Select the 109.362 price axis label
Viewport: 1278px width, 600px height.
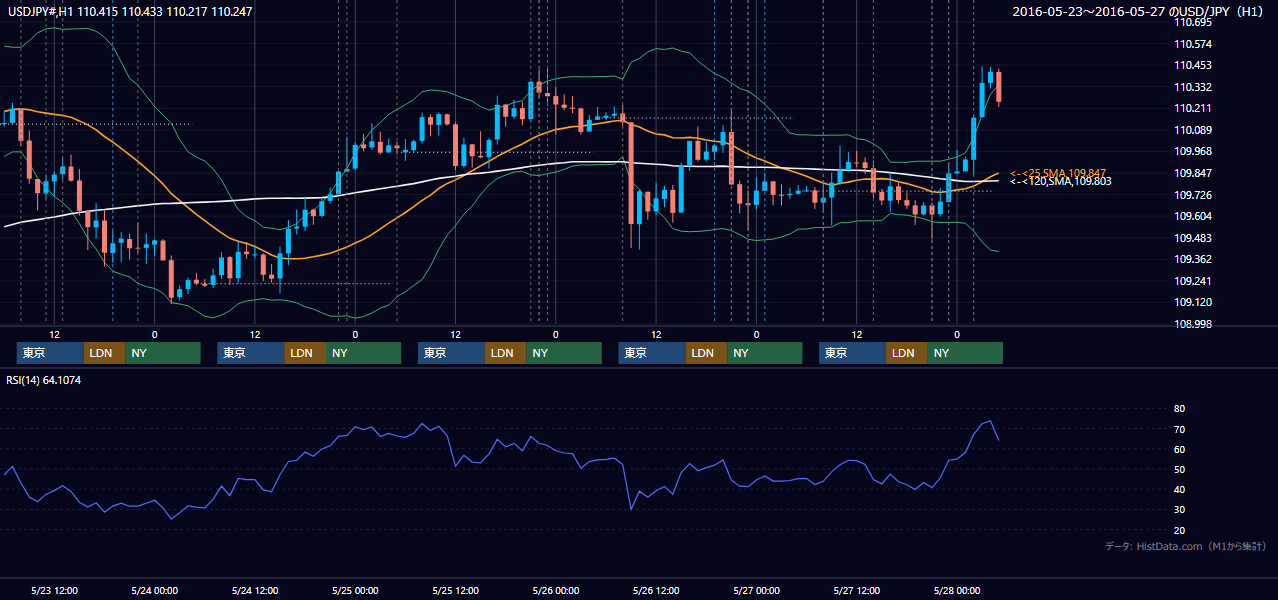pyautogui.click(x=1192, y=259)
